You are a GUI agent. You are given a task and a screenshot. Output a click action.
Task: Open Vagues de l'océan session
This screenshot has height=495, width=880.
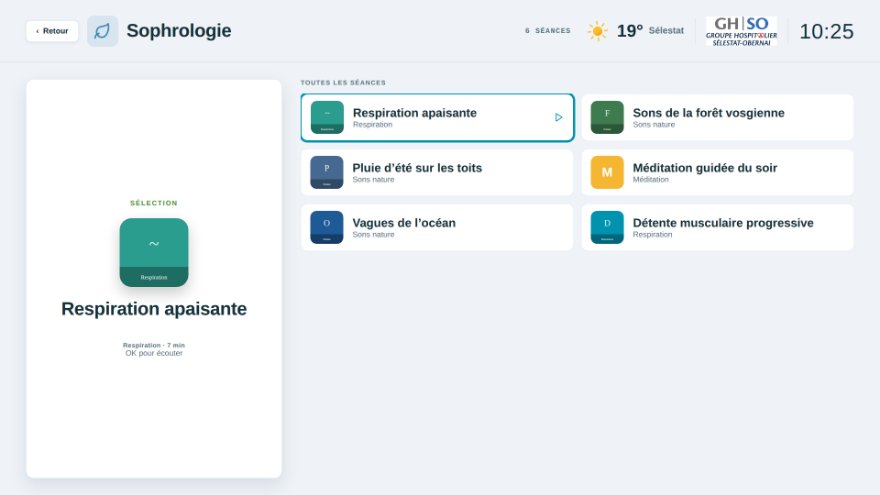(x=437, y=227)
